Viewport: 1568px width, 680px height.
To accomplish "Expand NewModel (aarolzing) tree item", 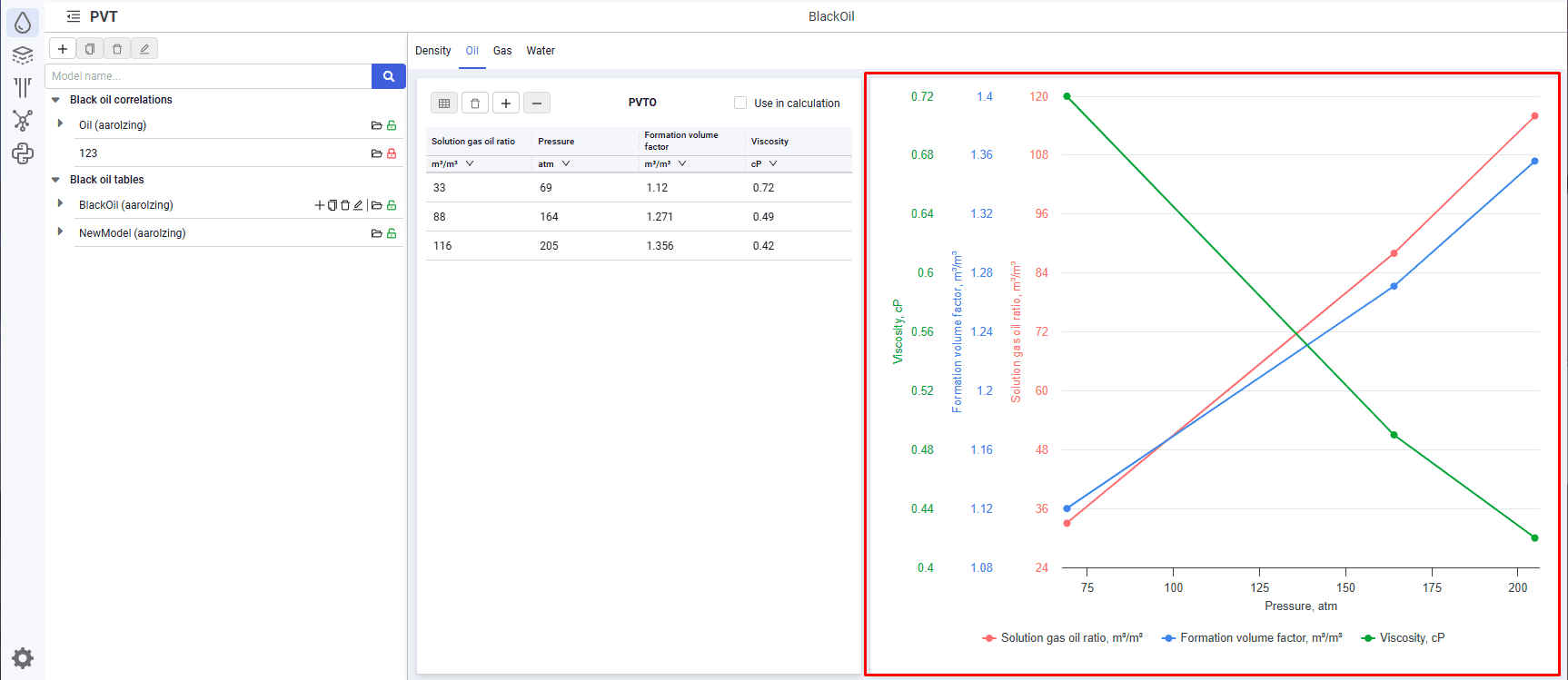I will pyautogui.click(x=60, y=232).
